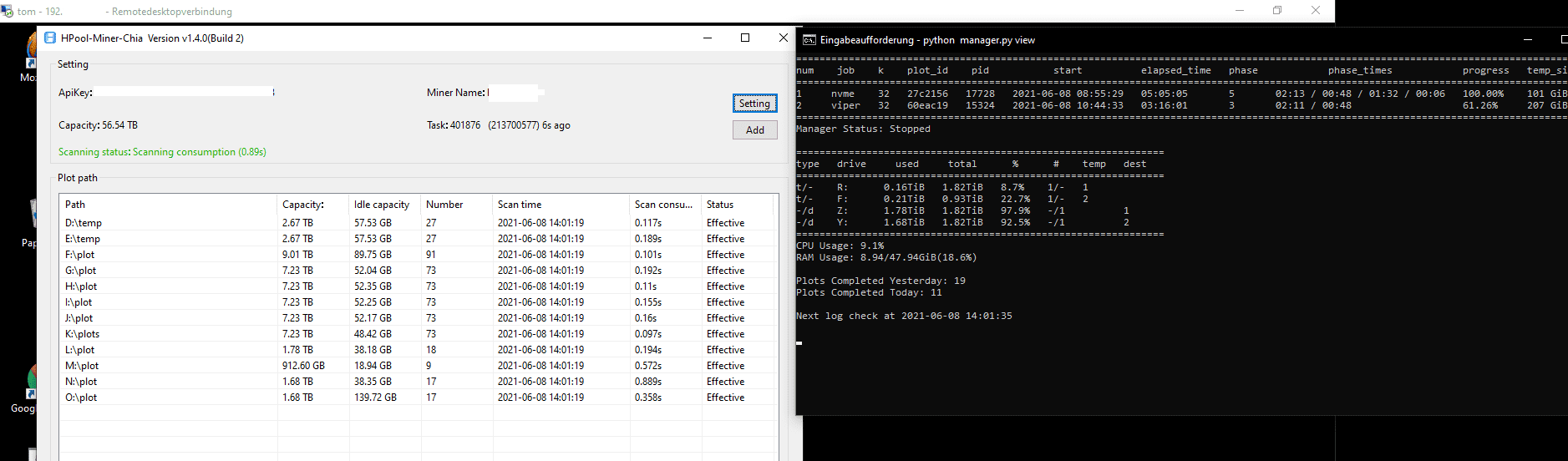Sort by the Scan time column header
The width and height of the screenshot is (1568, 461).
(561, 205)
